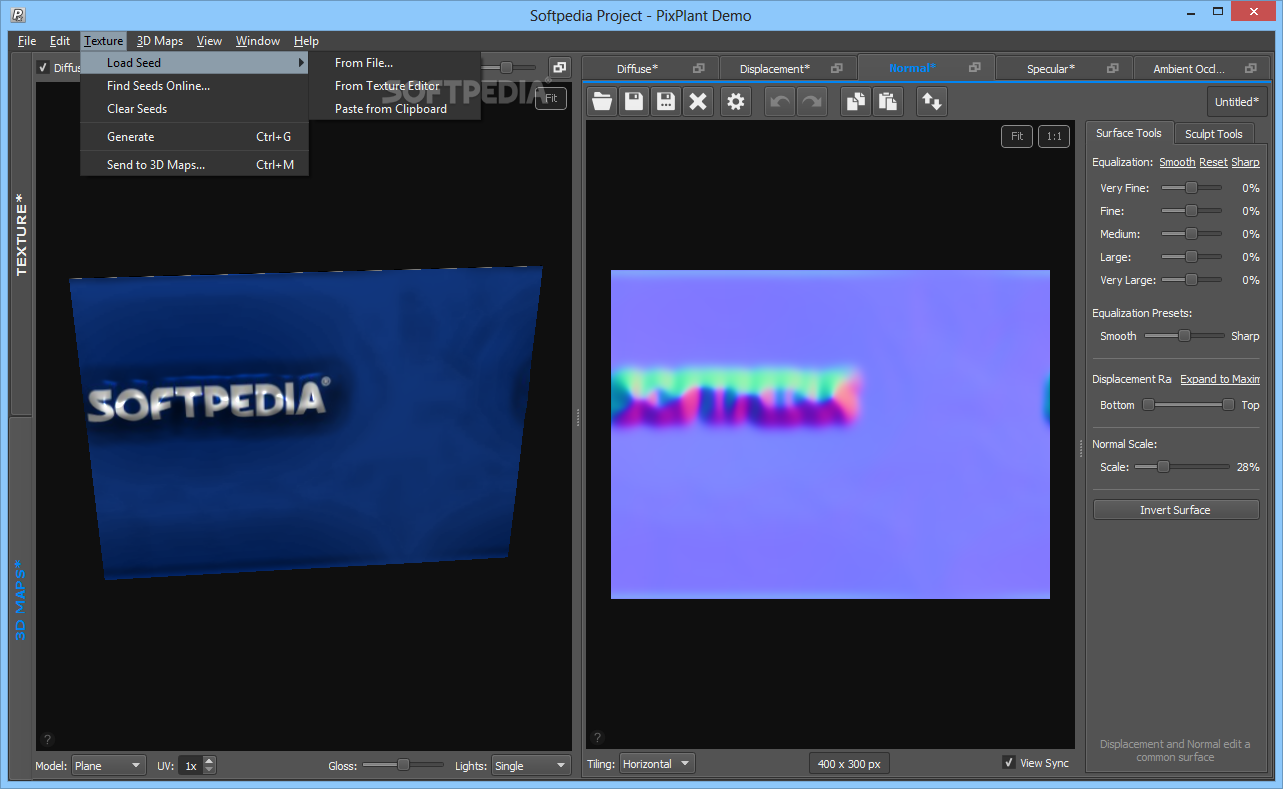Select Send to 3D Maps... menu item
Screen dimensions: 1283x789
(x=194, y=165)
